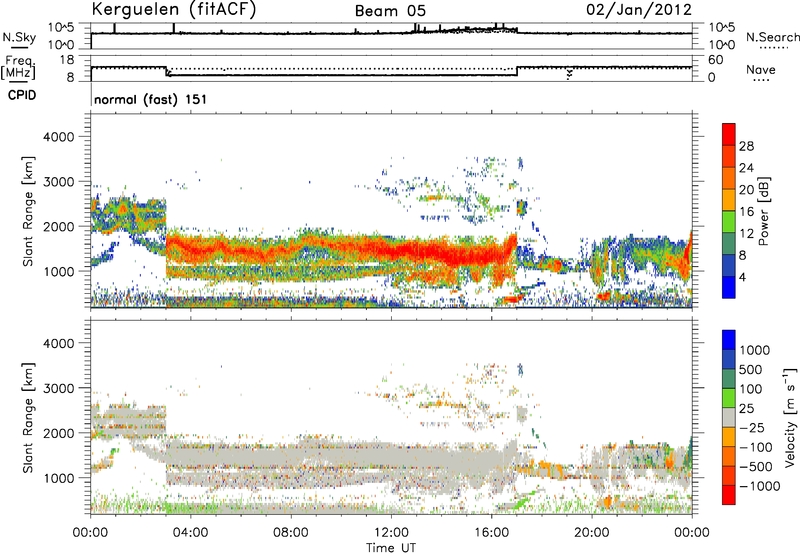This screenshot has width=800, height=554.
Task: Select the Slant Range label of Velocity panel
Action: click(x=28, y=417)
